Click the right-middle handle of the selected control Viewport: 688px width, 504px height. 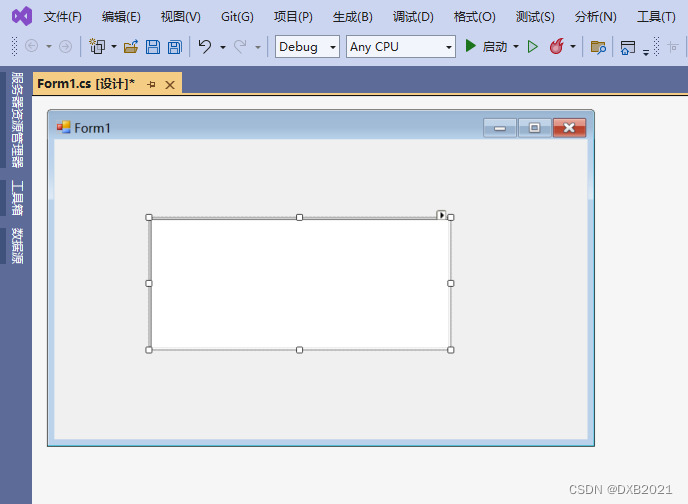(451, 283)
